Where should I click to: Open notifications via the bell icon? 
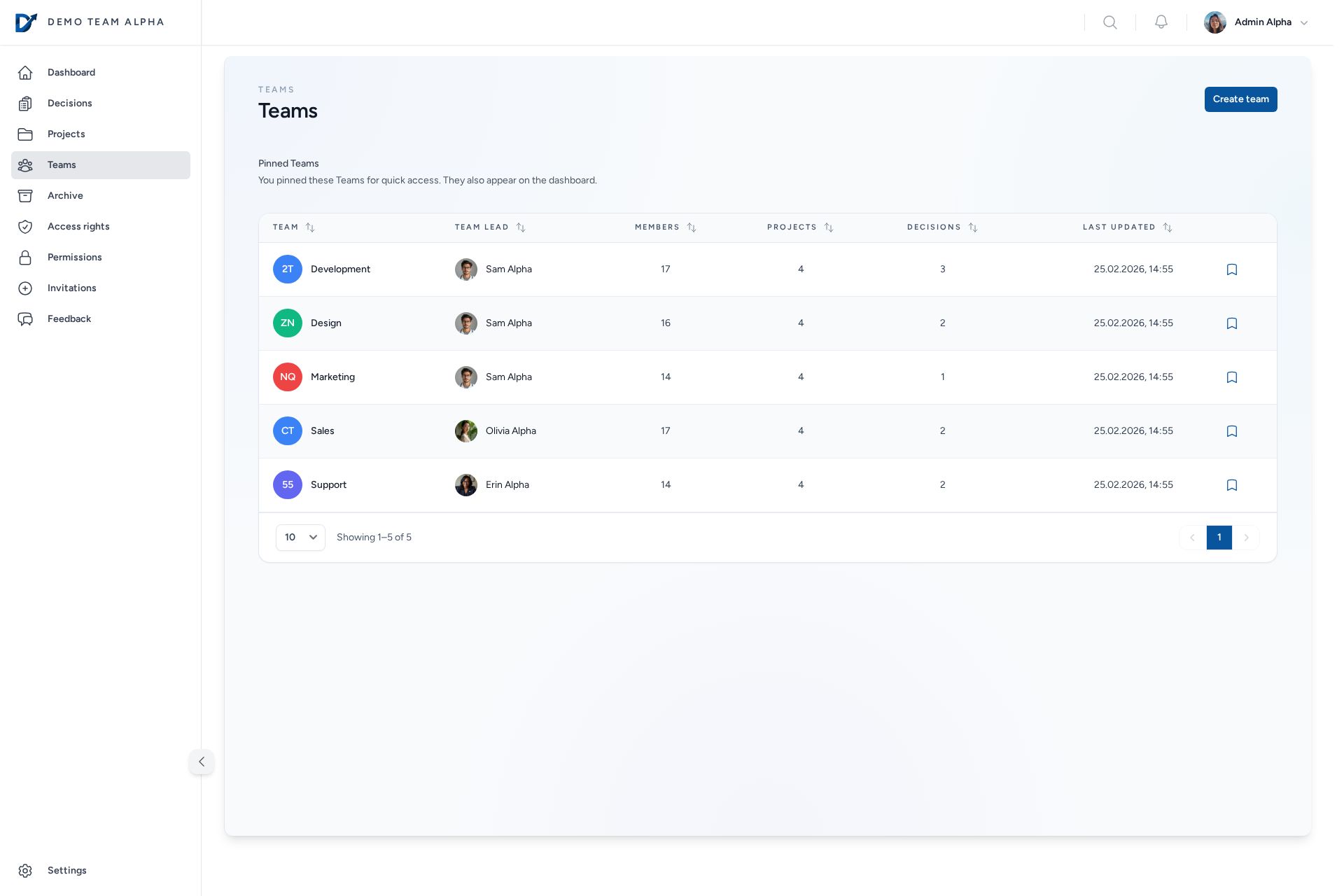coord(1161,22)
